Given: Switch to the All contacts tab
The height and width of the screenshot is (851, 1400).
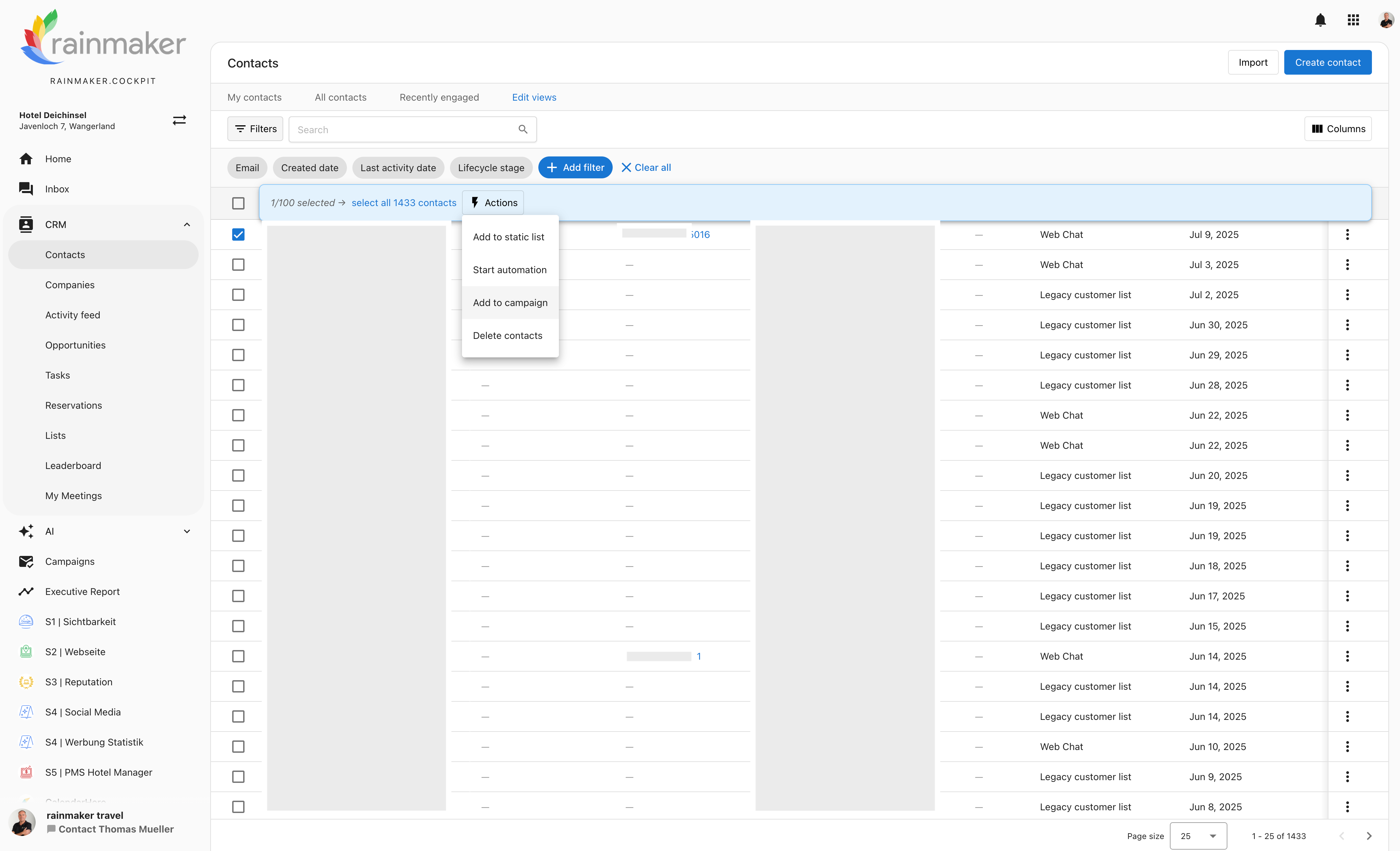Looking at the screenshot, I should (340, 97).
